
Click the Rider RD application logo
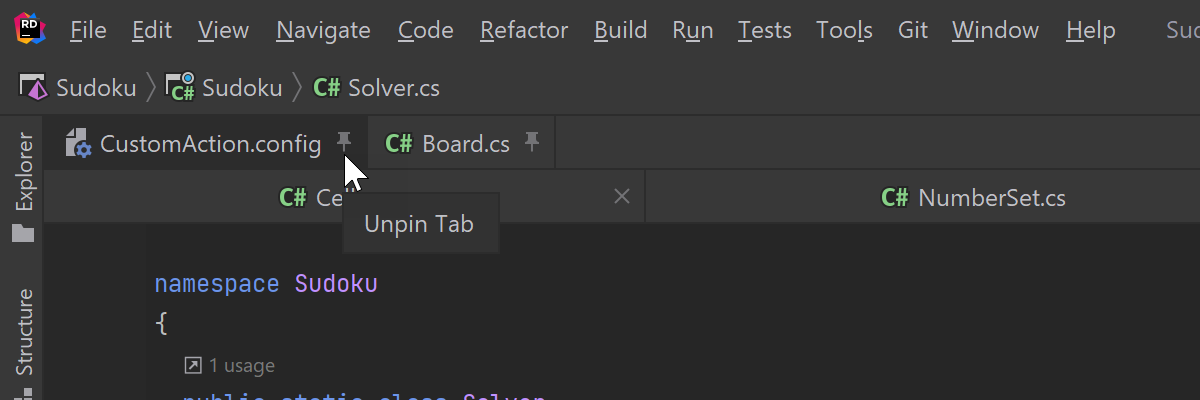click(29, 29)
